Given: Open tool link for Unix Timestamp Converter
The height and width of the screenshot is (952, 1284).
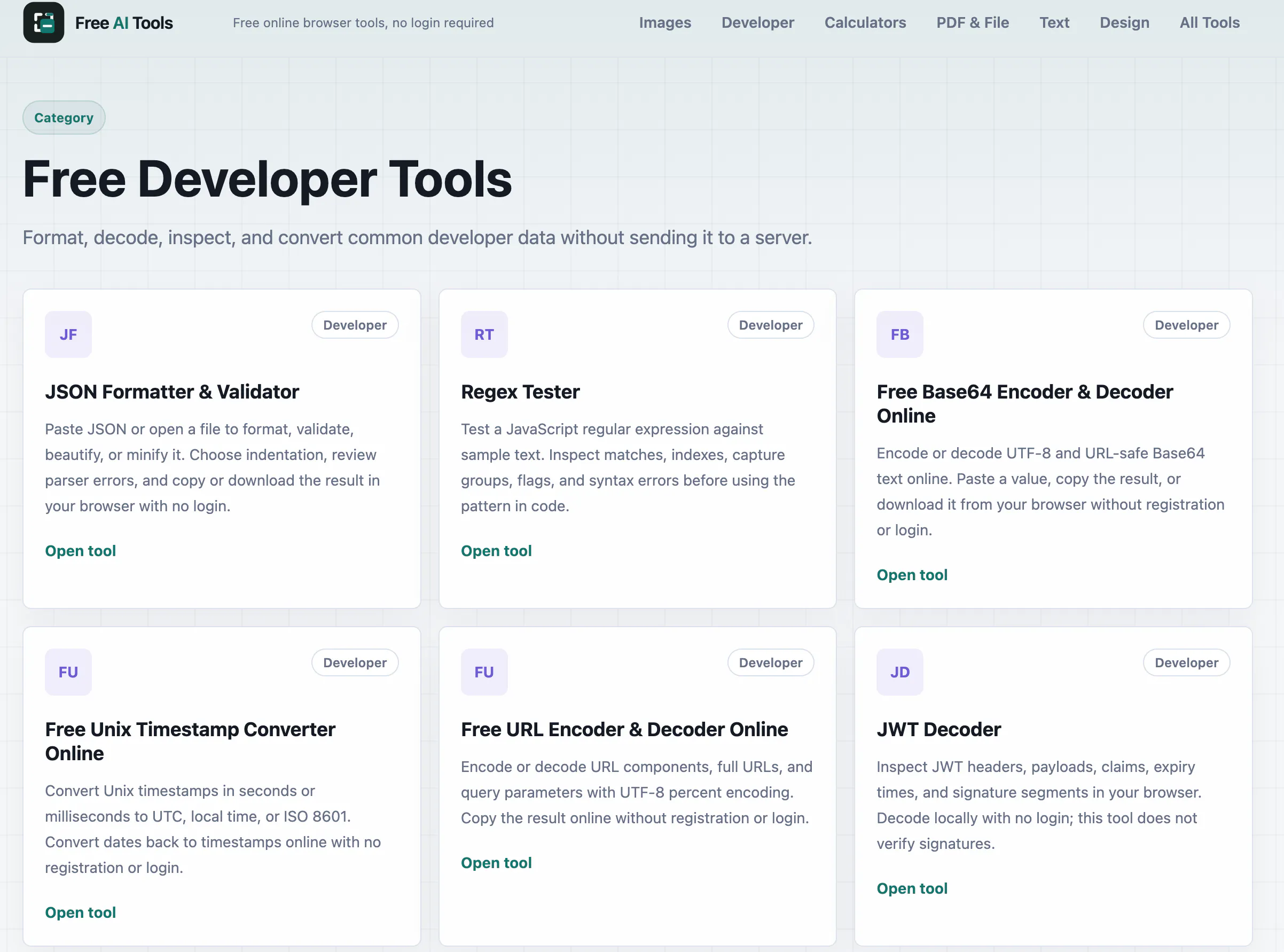Looking at the screenshot, I should click(81, 912).
